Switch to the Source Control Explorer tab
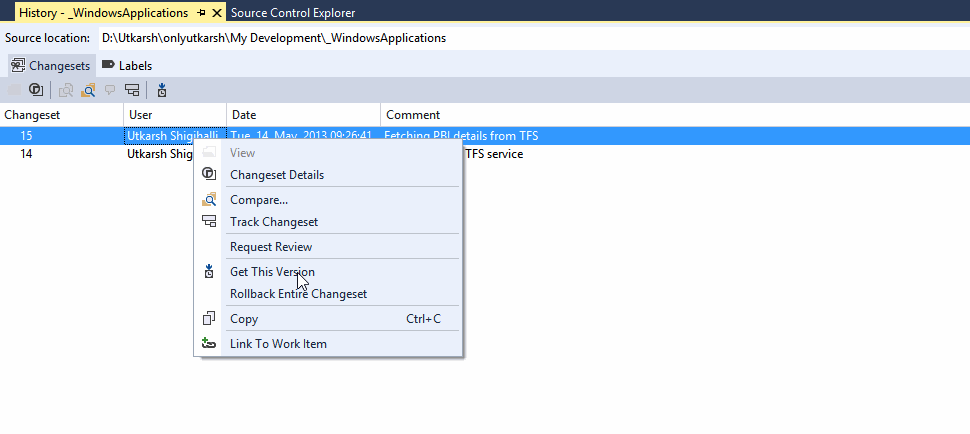 tap(292, 13)
